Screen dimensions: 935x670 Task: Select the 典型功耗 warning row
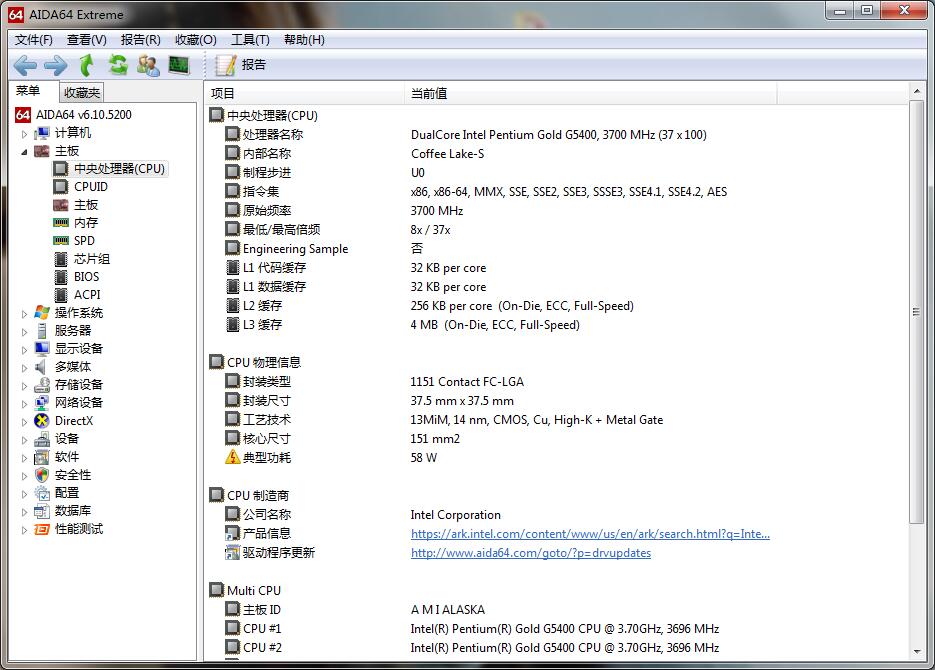557,458
